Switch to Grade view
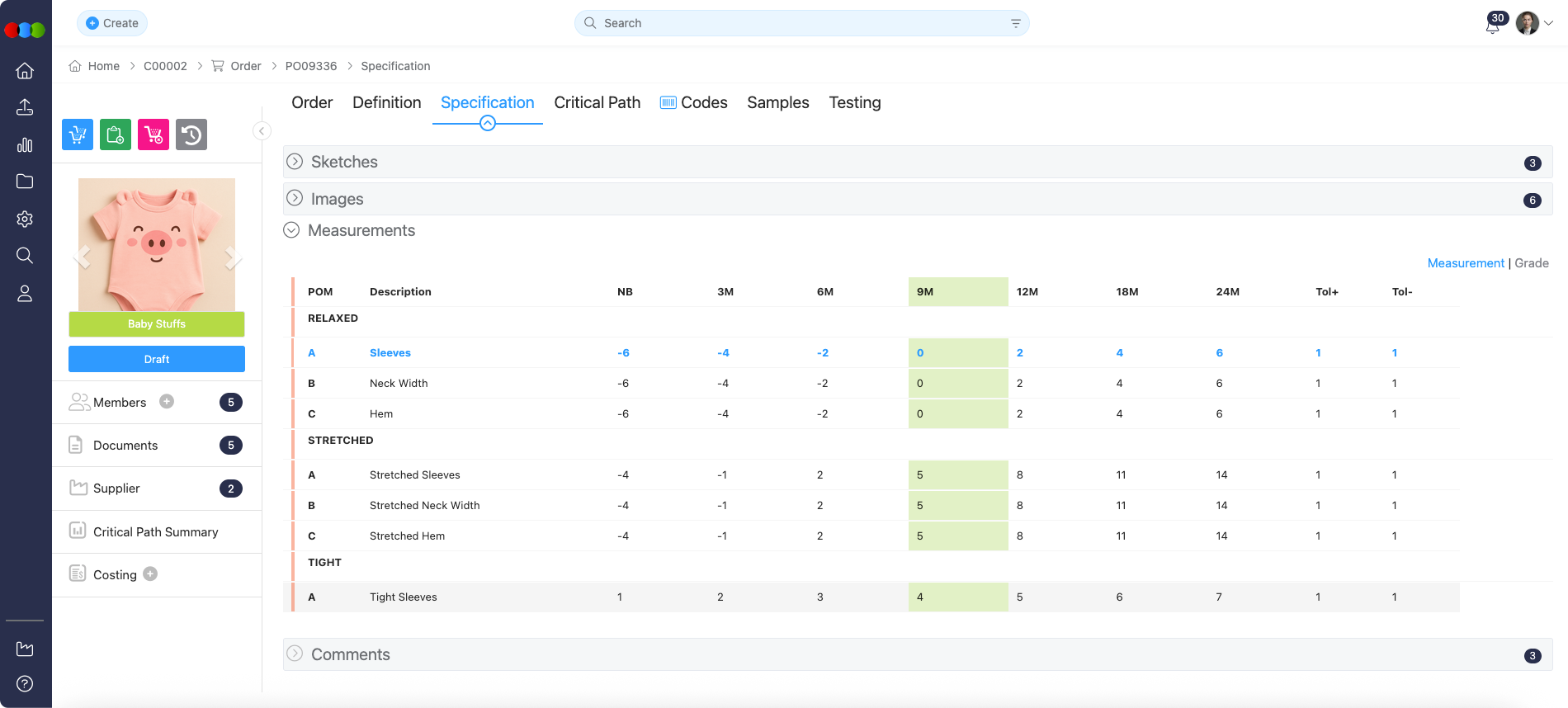Viewport: 1568px width, 708px height. (1532, 263)
